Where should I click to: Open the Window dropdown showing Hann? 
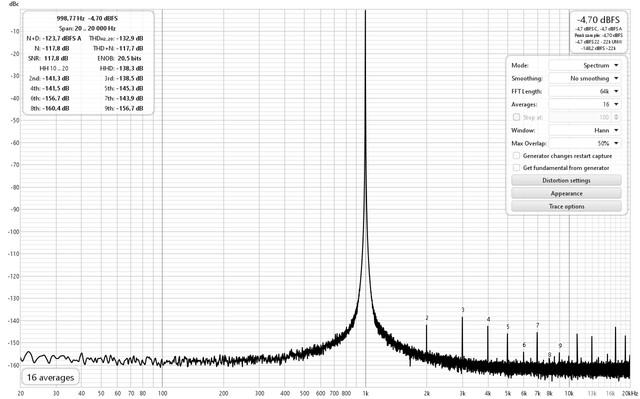coord(585,131)
